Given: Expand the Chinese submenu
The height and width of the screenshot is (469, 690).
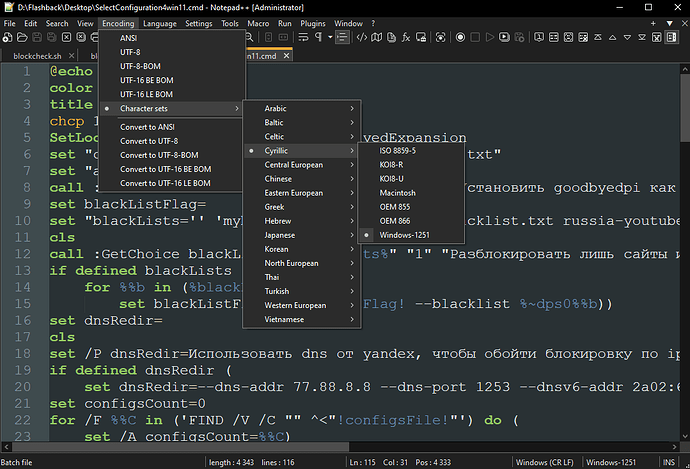Looking at the screenshot, I should [x=302, y=179].
